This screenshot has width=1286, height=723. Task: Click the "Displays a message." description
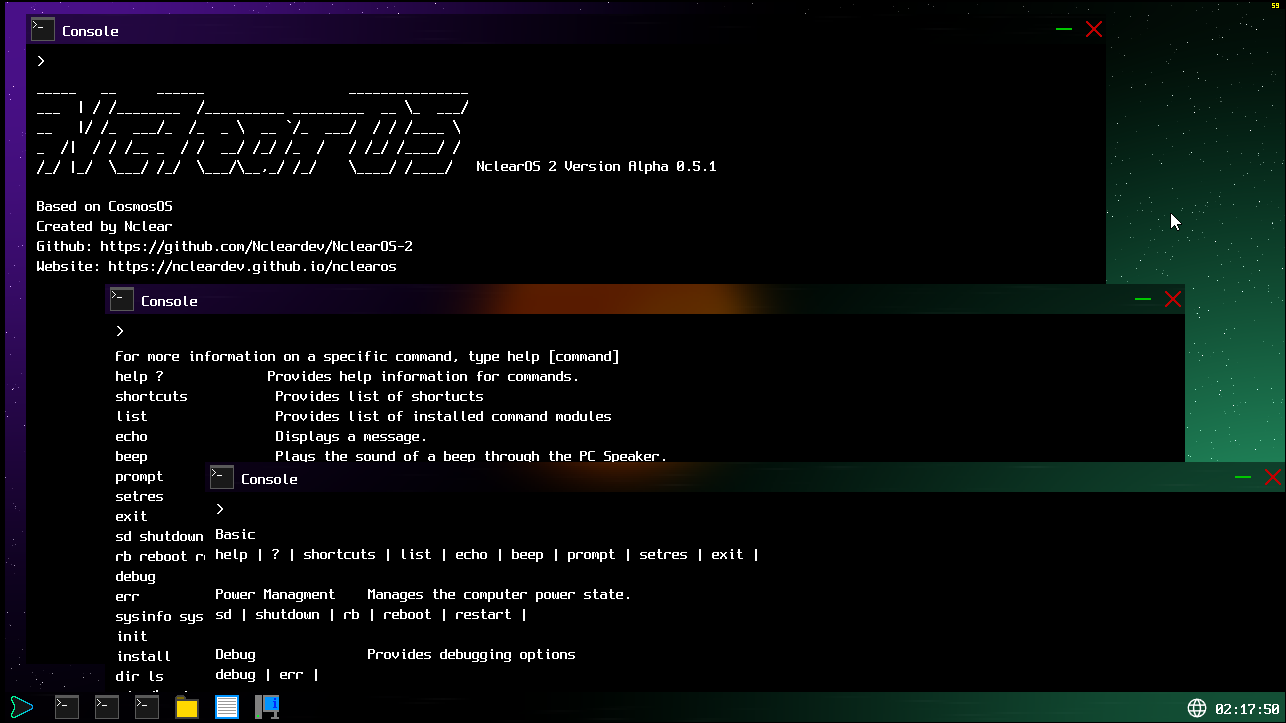pyautogui.click(x=351, y=436)
